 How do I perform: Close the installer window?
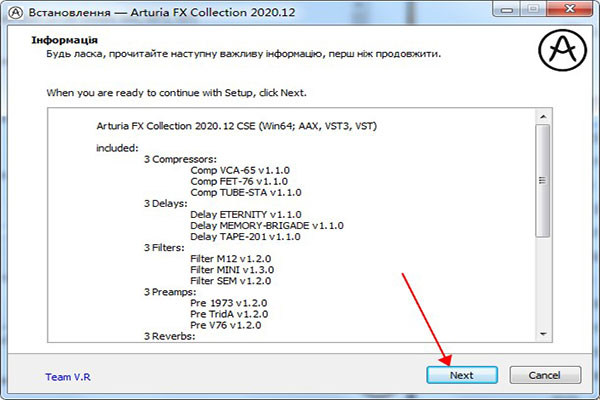pyautogui.click(x=570, y=9)
